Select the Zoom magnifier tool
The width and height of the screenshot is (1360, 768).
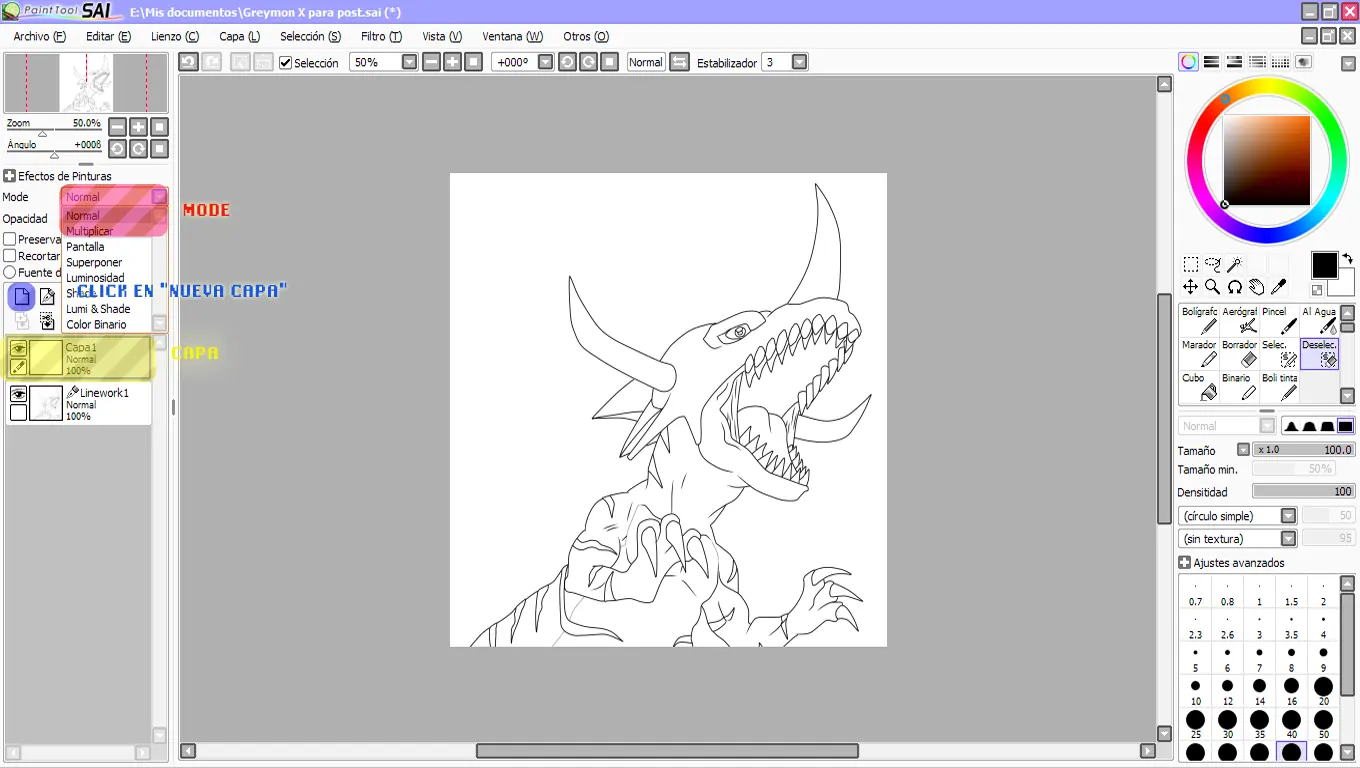[1212, 287]
